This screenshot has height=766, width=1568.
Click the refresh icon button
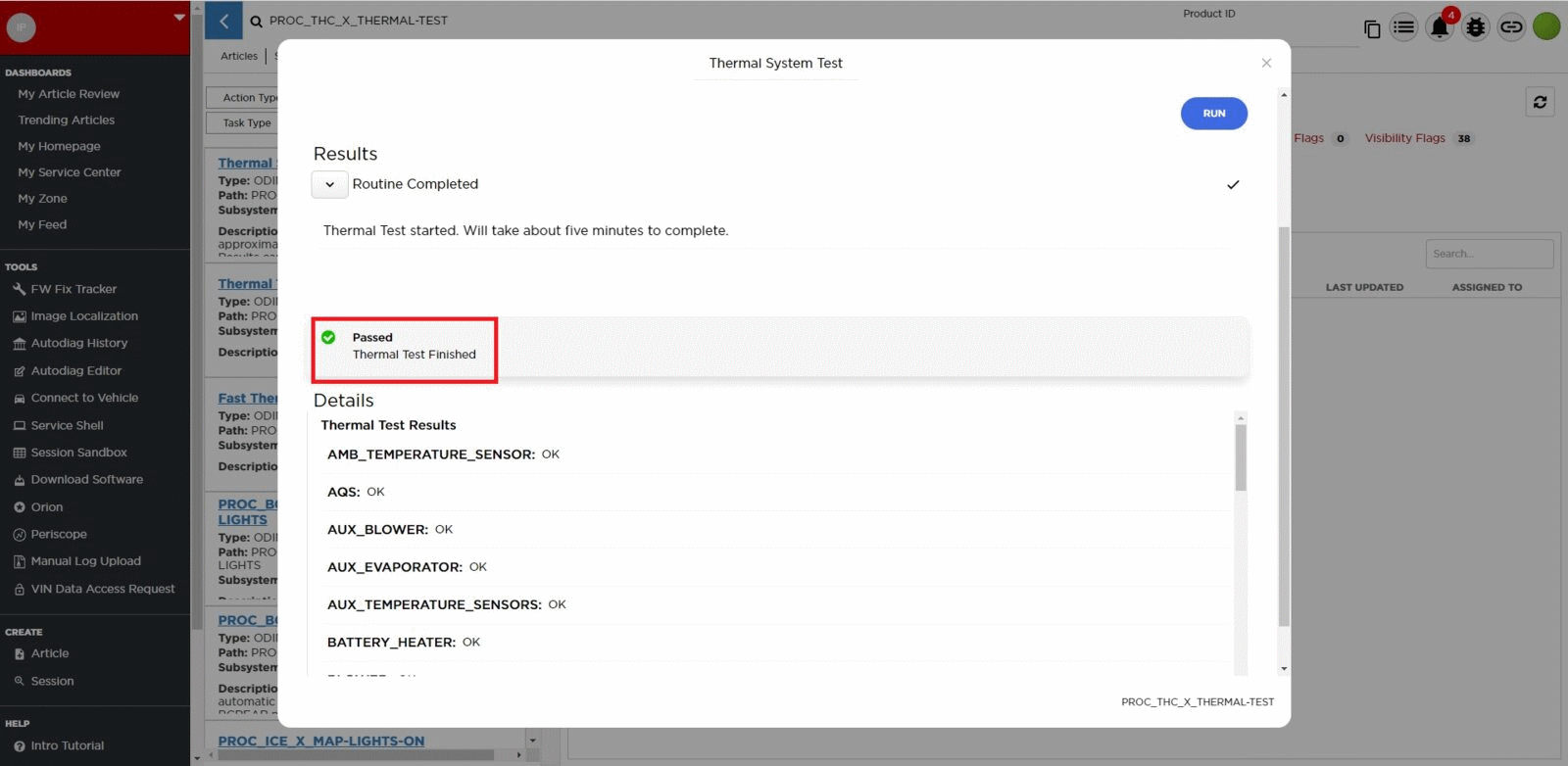[1540, 102]
